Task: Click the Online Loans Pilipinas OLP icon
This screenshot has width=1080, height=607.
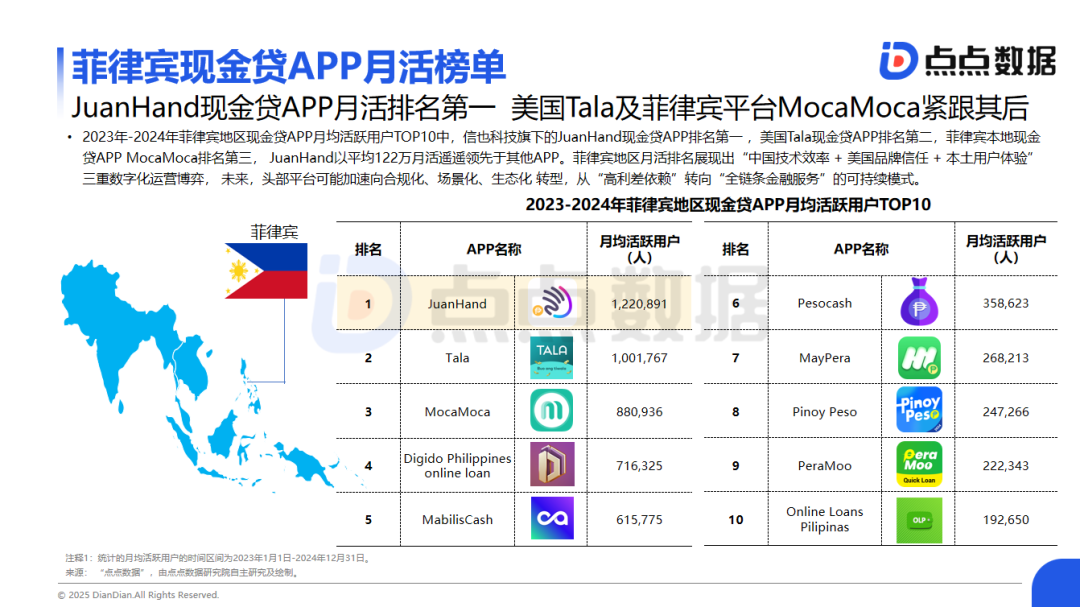Action: [x=920, y=519]
